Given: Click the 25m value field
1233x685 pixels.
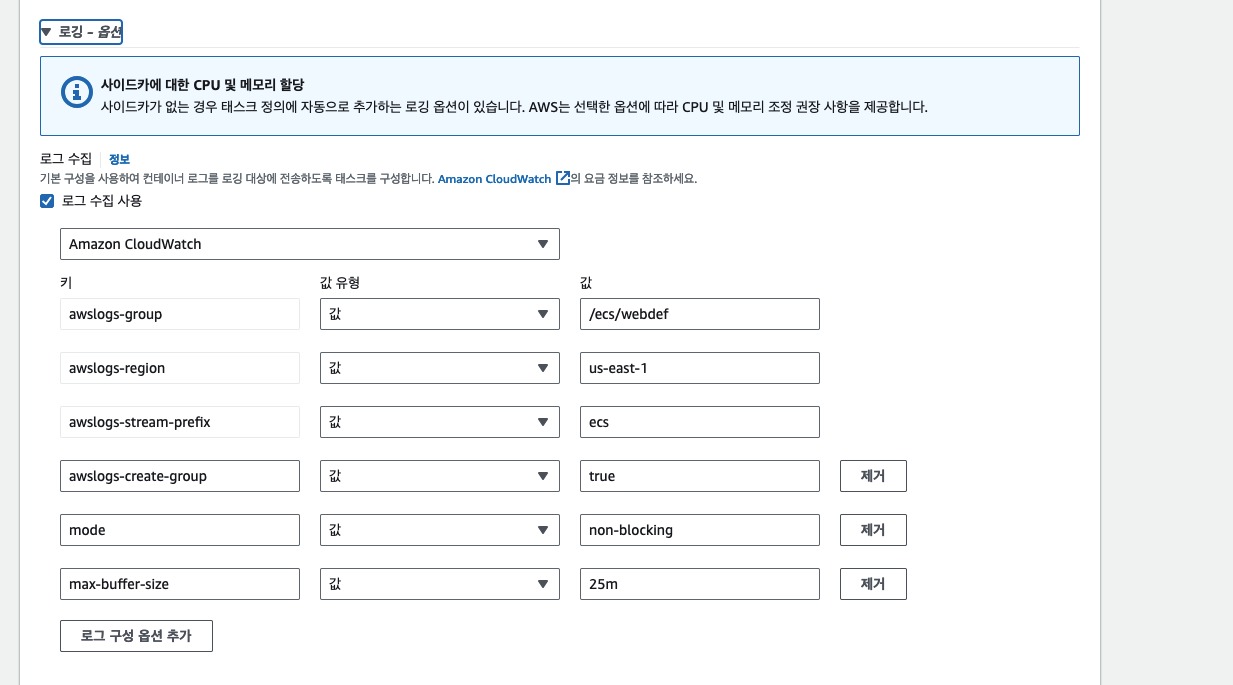Looking at the screenshot, I should pos(700,584).
